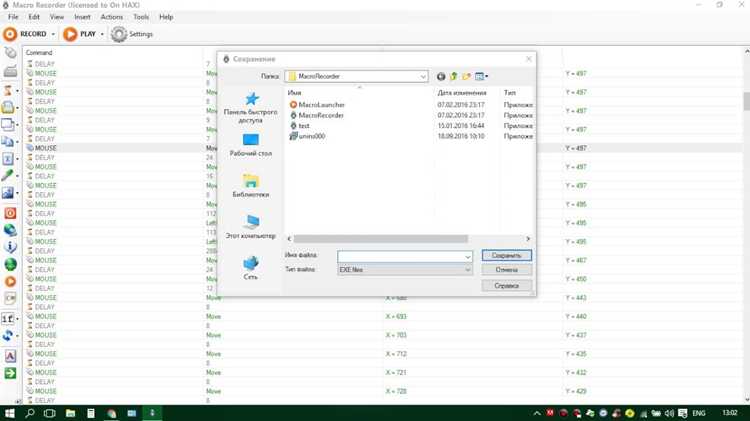Click the green goto arrow icon in sidebar
This screenshot has width=750, height=421.
tap(10, 373)
